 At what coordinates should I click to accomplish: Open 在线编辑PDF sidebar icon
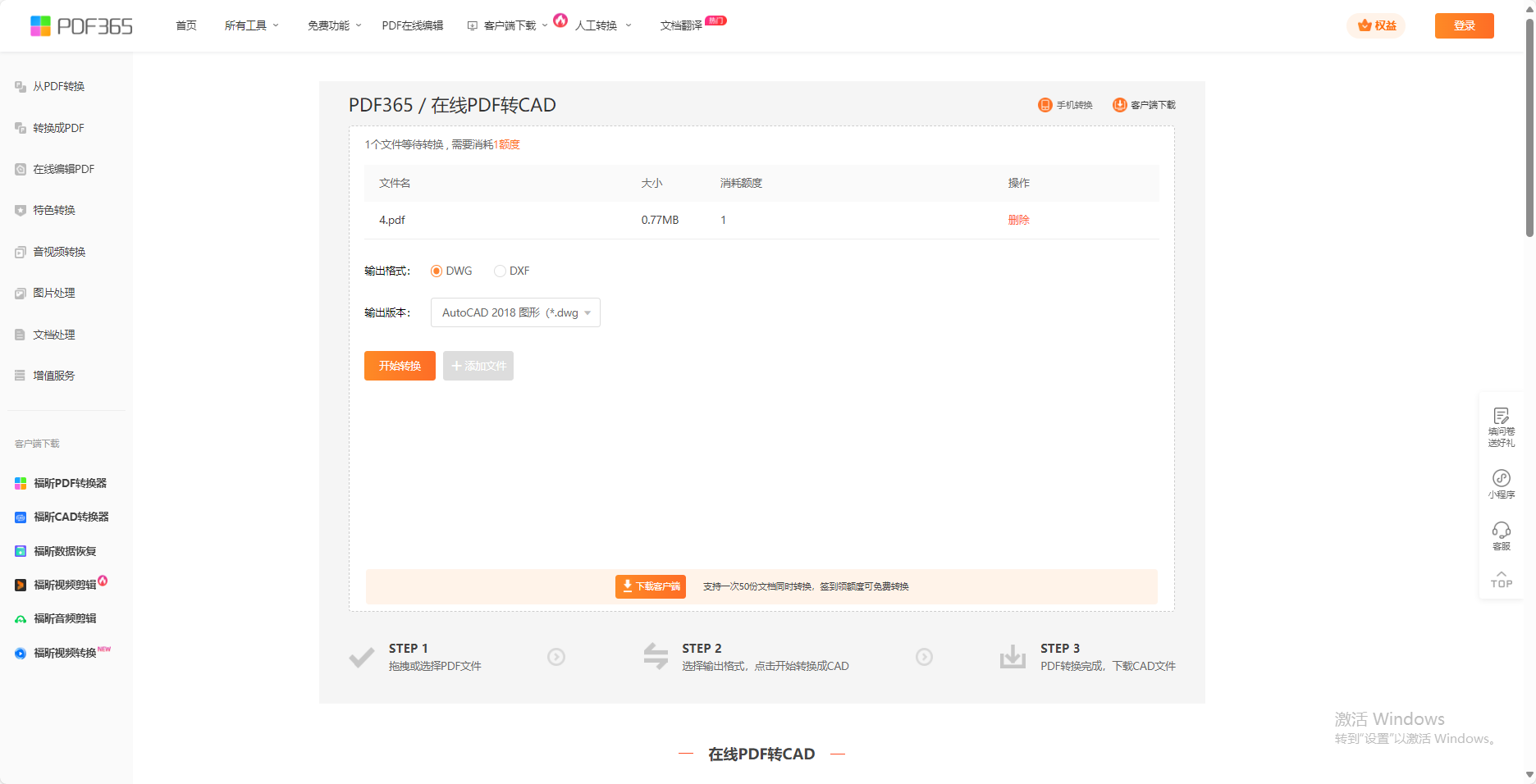pos(21,169)
